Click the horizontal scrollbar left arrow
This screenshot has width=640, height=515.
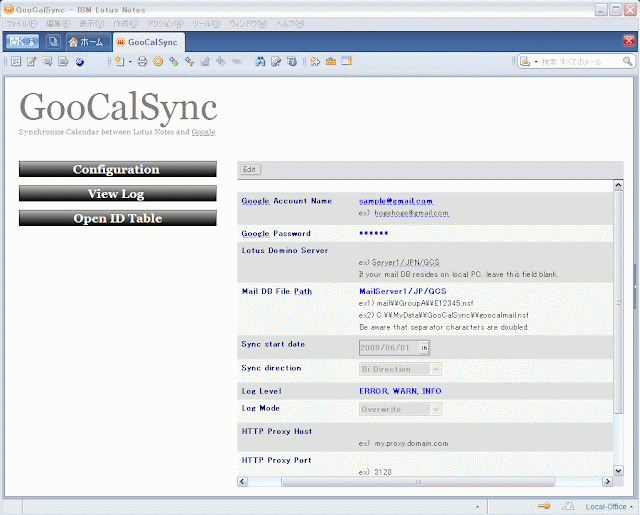pos(242,482)
